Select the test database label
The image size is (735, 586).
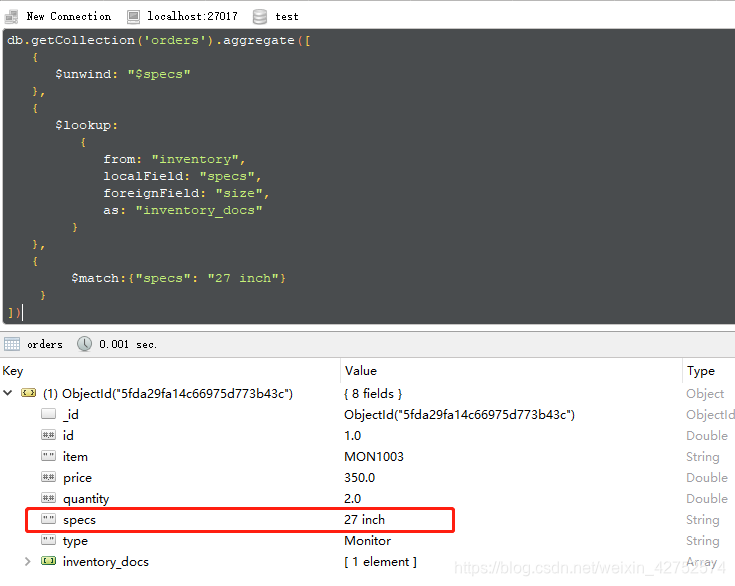(x=287, y=17)
